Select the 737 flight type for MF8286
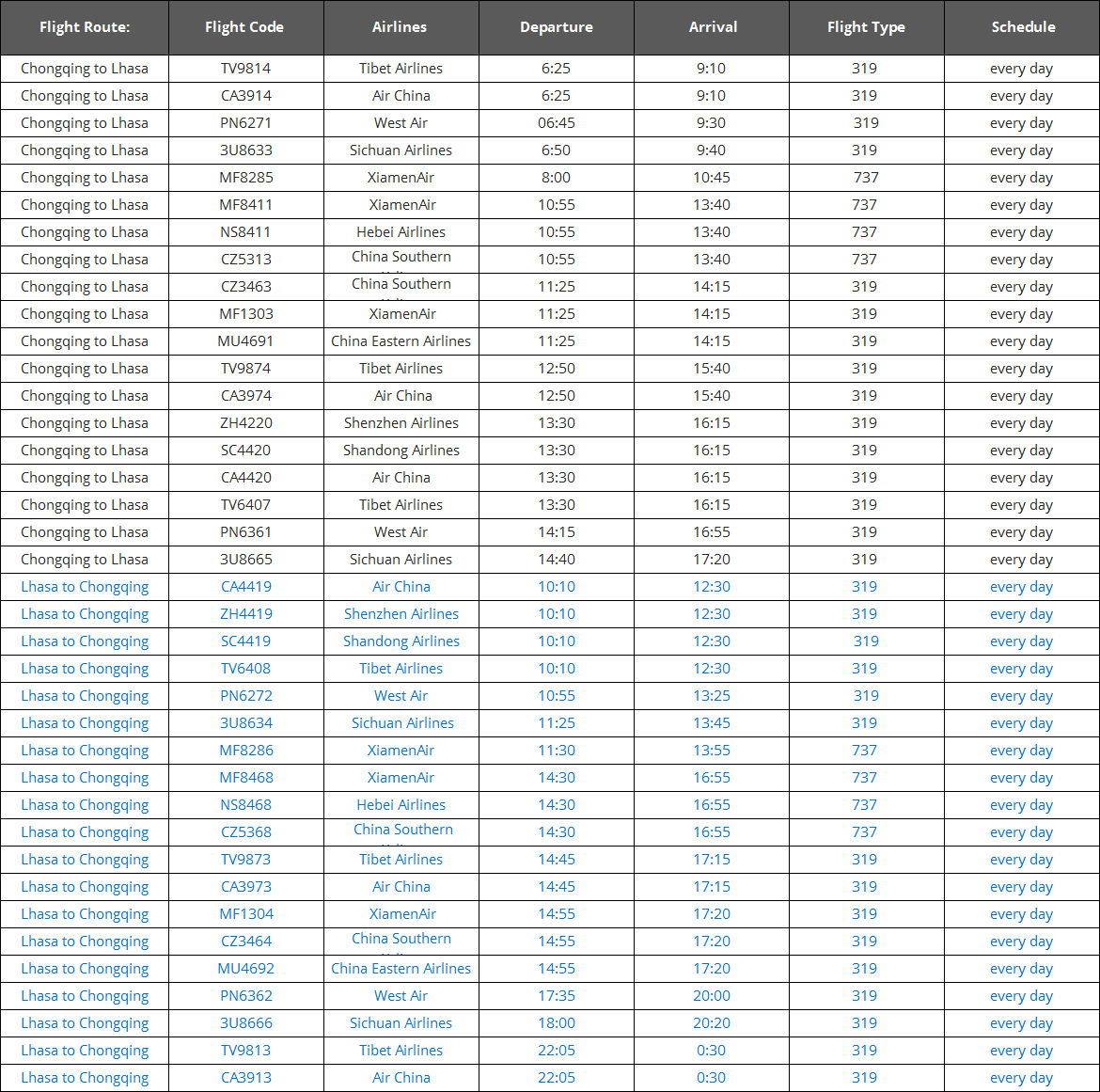Viewport: 1100px width, 1092px height. coord(864,751)
